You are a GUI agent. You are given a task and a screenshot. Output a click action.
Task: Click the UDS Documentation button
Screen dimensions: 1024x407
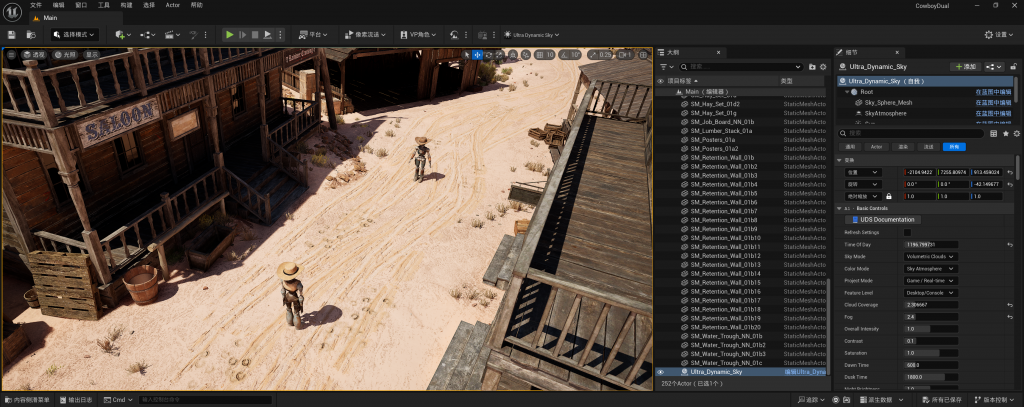pyautogui.click(x=881, y=220)
